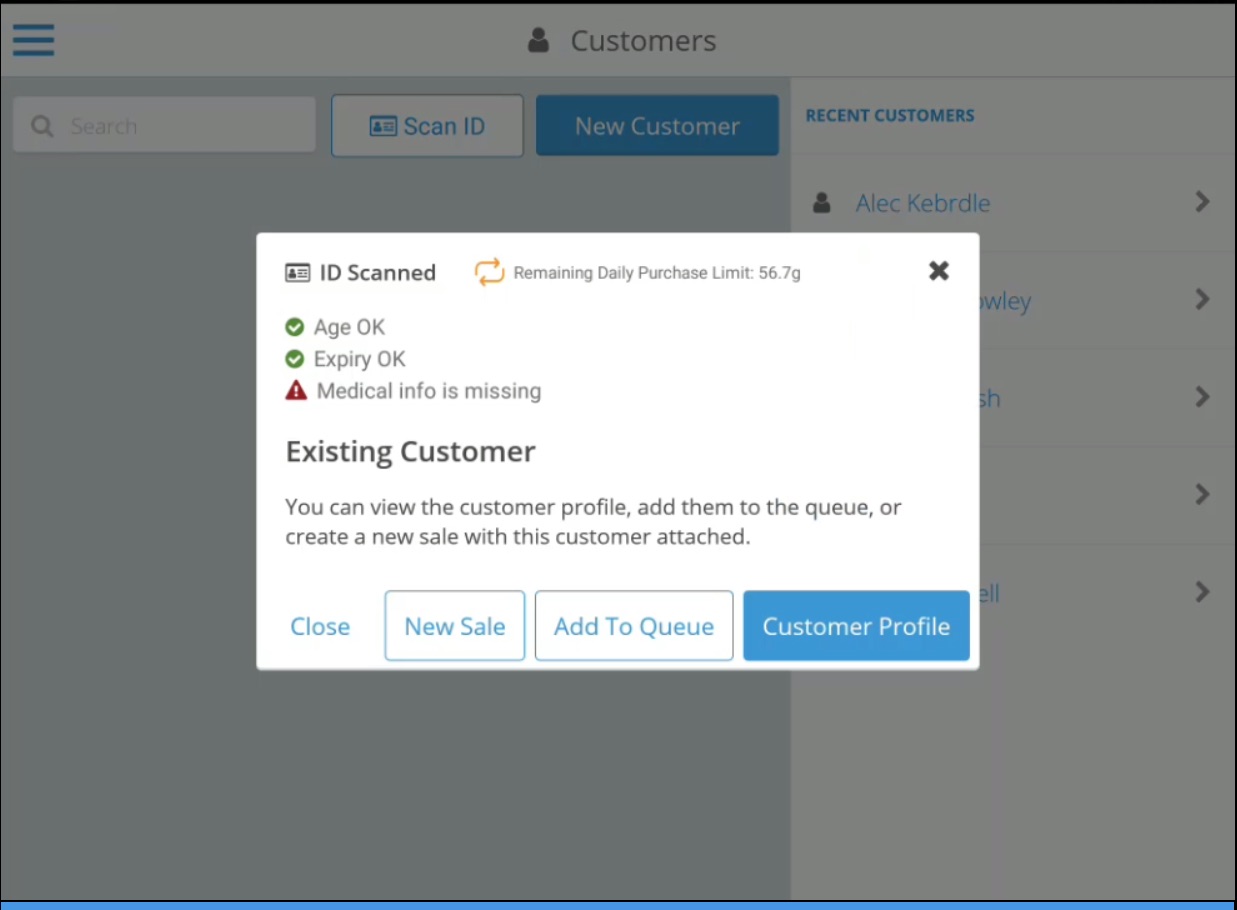The width and height of the screenshot is (1237, 910).
Task: Add the customer to the queue
Action: pos(634,626)
